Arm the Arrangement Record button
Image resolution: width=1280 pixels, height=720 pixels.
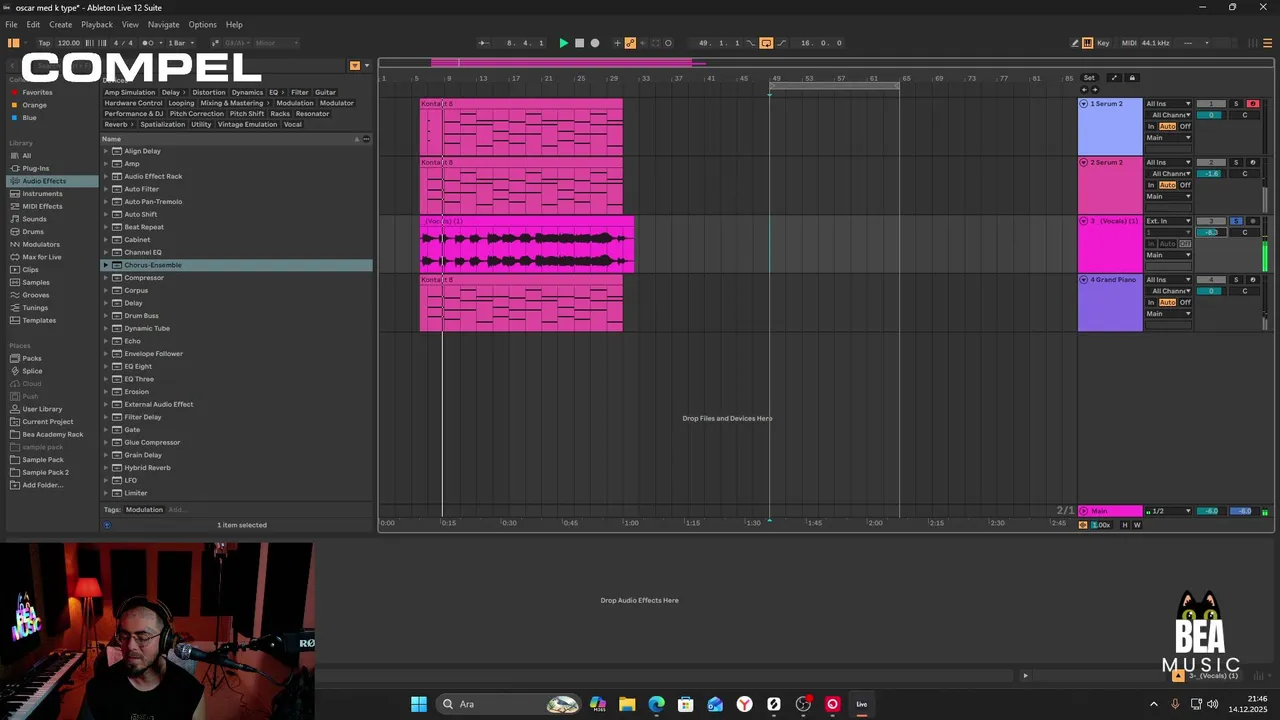(x=595, y=43)
